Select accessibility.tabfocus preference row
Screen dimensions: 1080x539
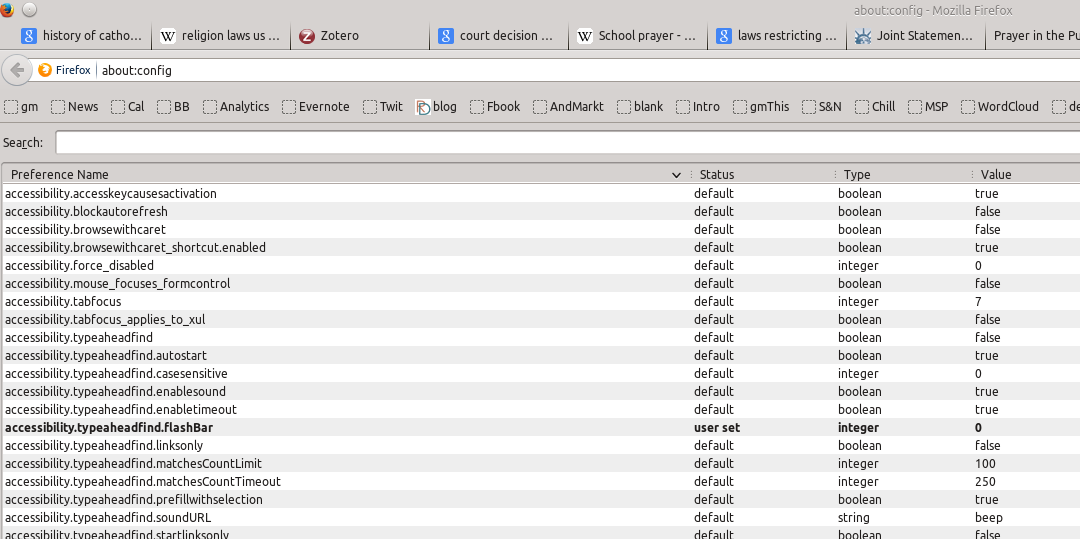pyautogui.click(x=541, y=302)
